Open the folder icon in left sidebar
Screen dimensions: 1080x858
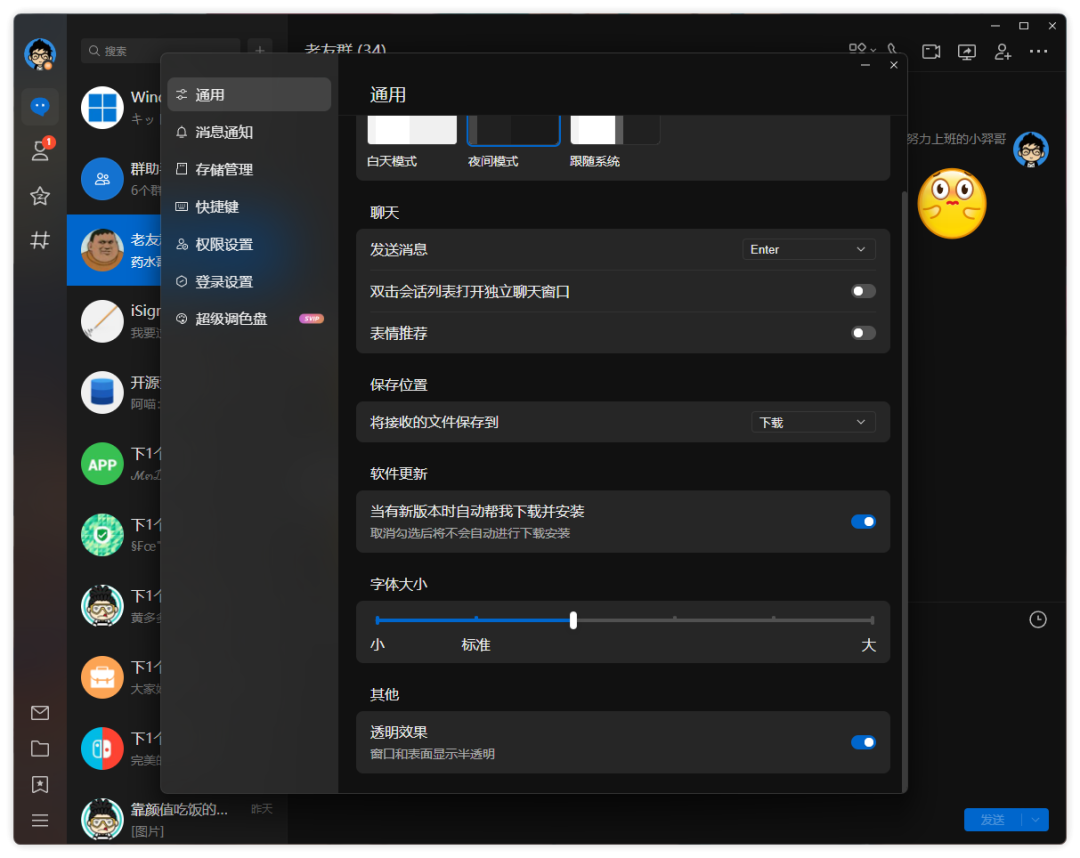pos(40,749)
